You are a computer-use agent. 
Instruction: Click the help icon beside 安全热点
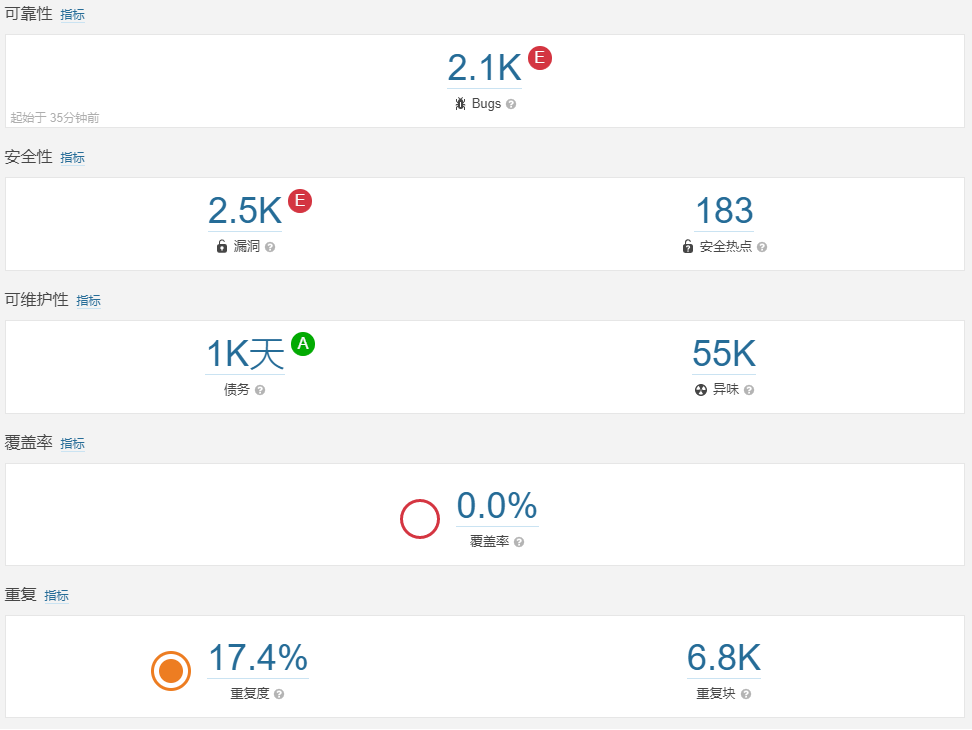point(762,247)
